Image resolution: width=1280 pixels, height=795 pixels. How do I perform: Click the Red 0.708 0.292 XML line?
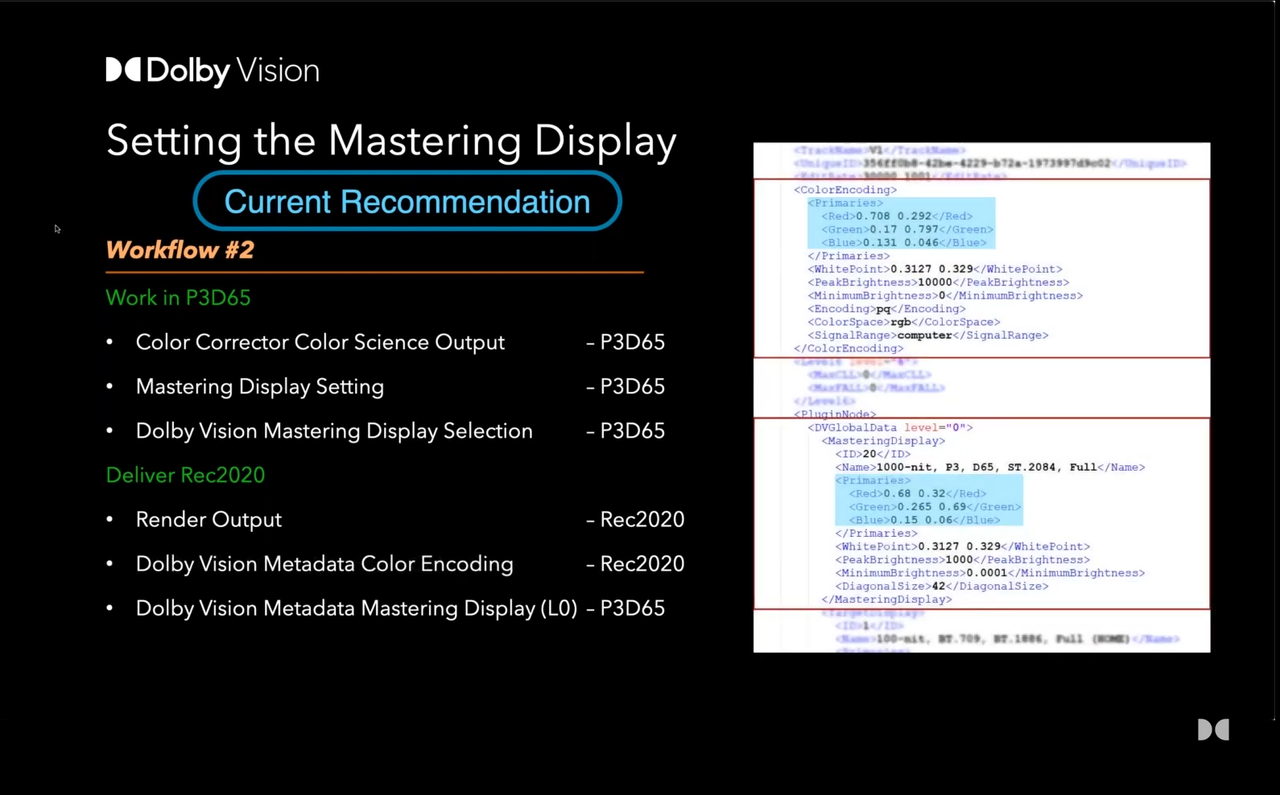[897, 216]
